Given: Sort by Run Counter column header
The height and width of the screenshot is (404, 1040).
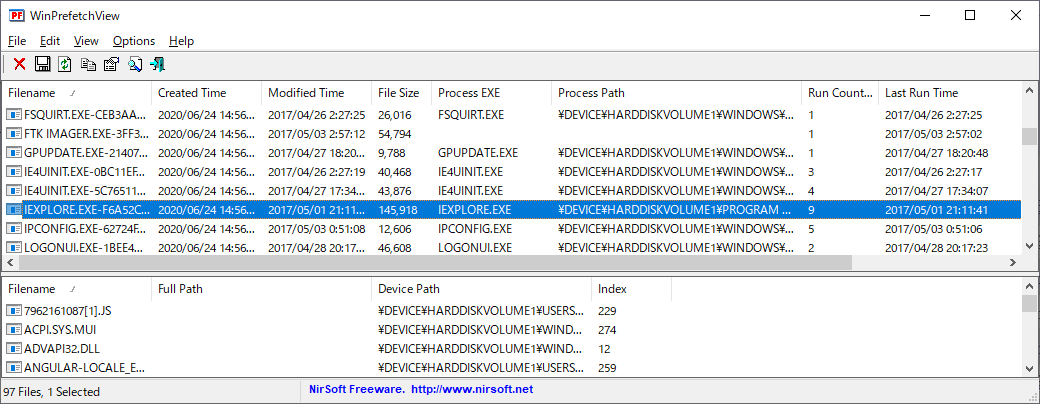Looking at the screenshot, I should click(840, 93).
